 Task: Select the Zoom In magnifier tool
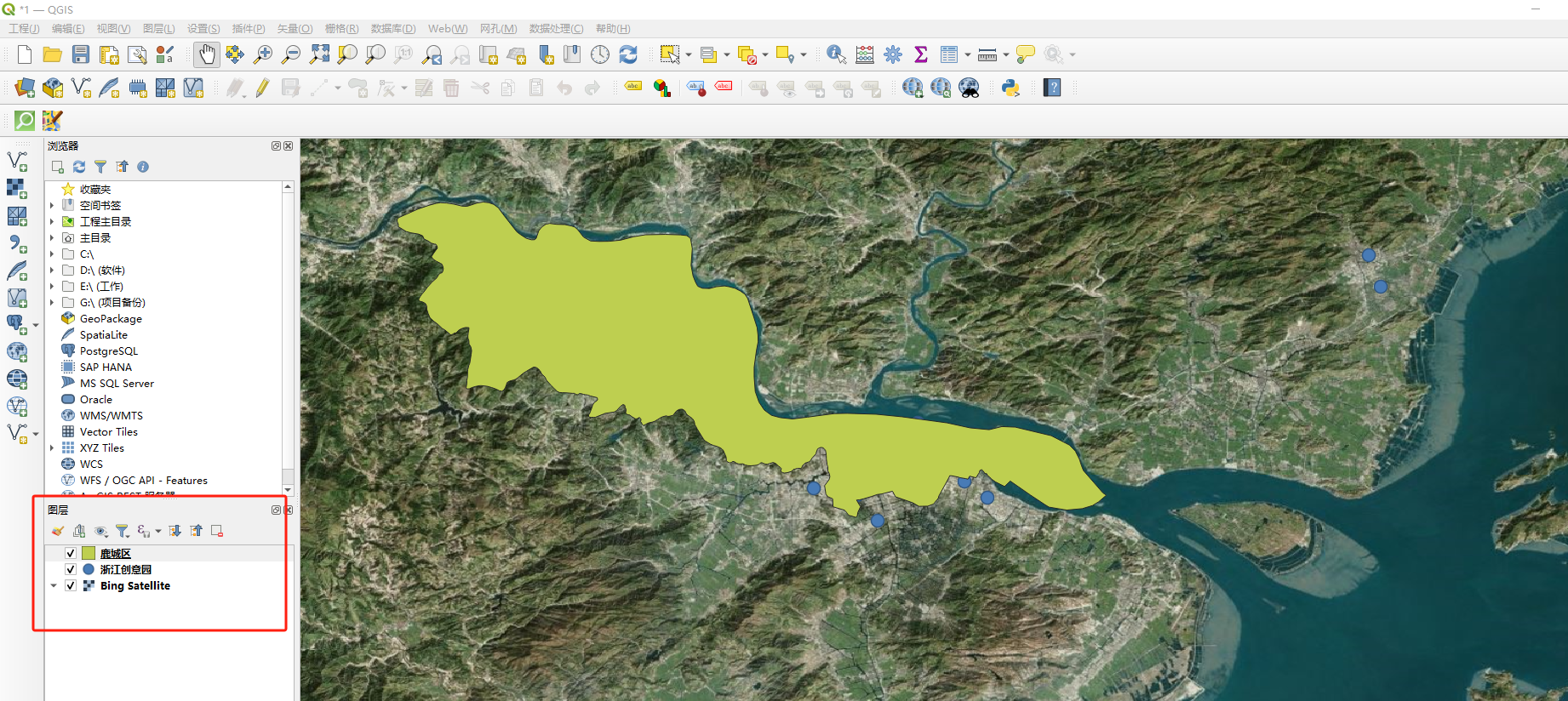(x=263, y=54)
